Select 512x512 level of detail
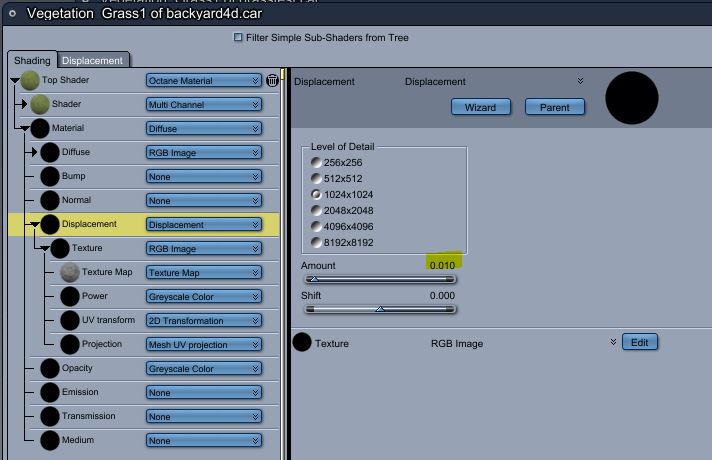This screenshot has width=712, height=460. tap(316, 178)
